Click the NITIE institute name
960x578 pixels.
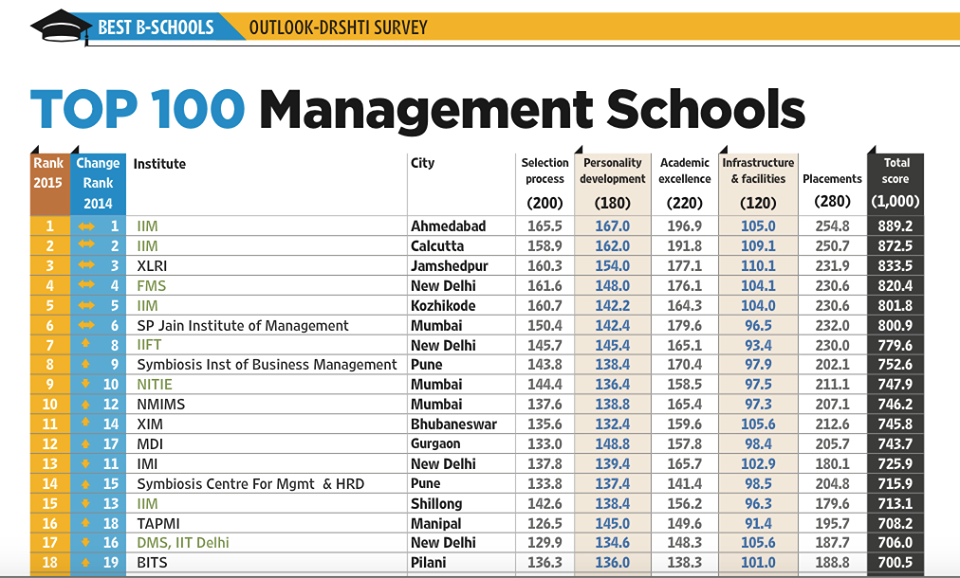pos(154,385)
